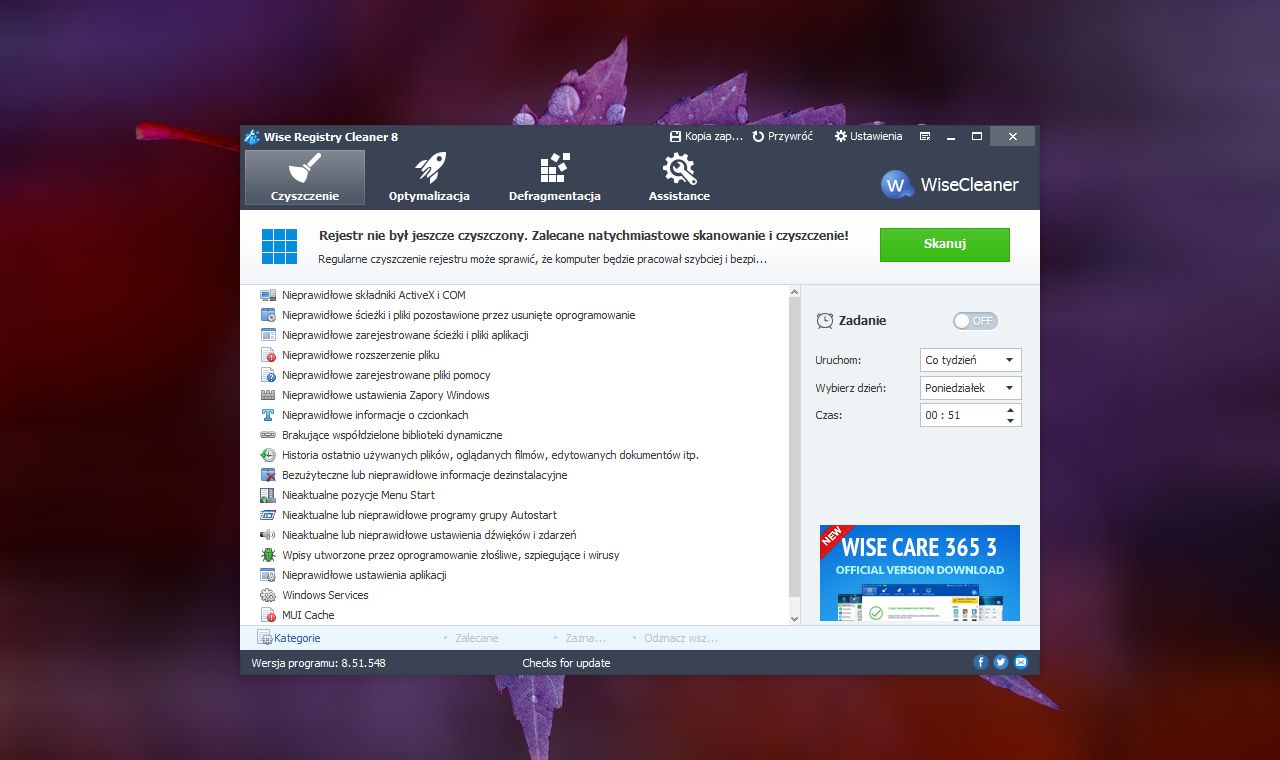Click icon for registered application paths row

[267, 335]
